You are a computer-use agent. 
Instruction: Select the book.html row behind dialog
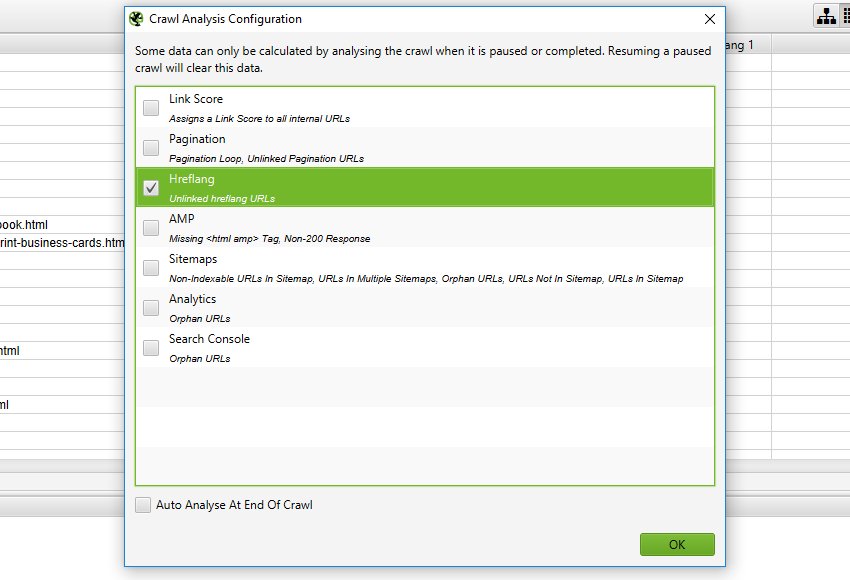tap(24, 224)
